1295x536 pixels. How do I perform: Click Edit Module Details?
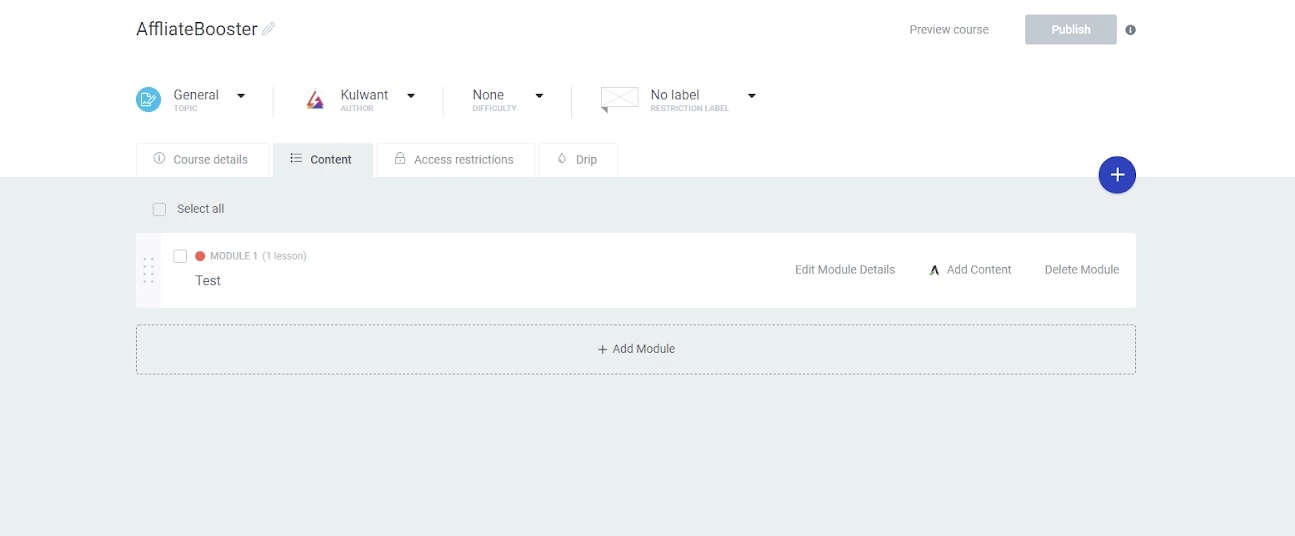pos(845,270)
